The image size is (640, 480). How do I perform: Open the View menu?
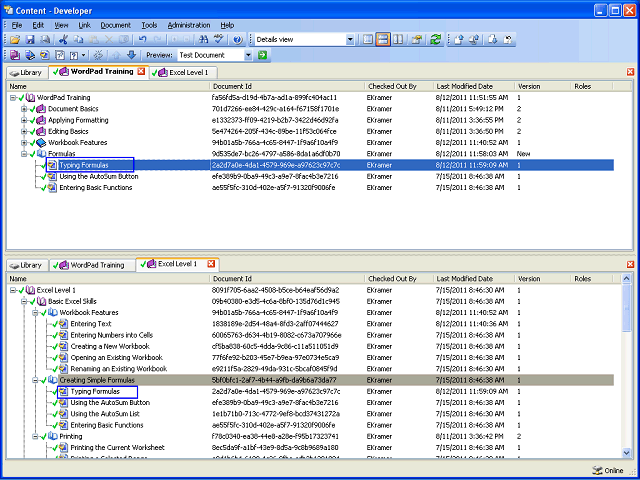pyautogui.click(x=61, y=25)
